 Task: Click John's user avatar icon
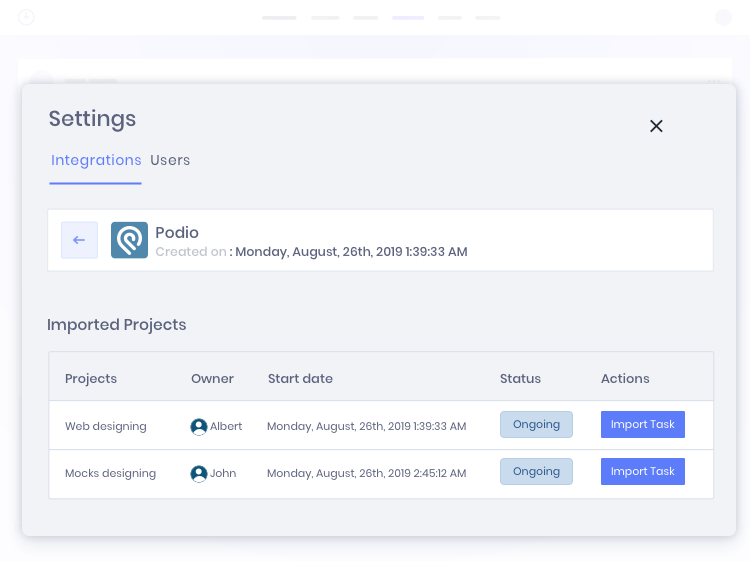(x=199, y=473)
